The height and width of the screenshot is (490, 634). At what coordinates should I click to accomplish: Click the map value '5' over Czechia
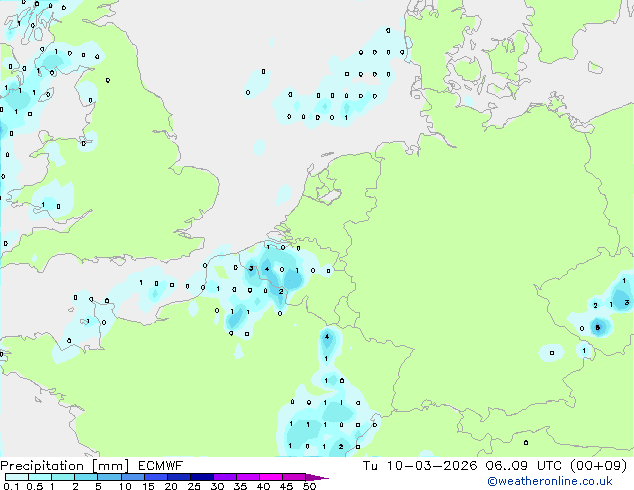pyautogui.click(x=598, y=327)
